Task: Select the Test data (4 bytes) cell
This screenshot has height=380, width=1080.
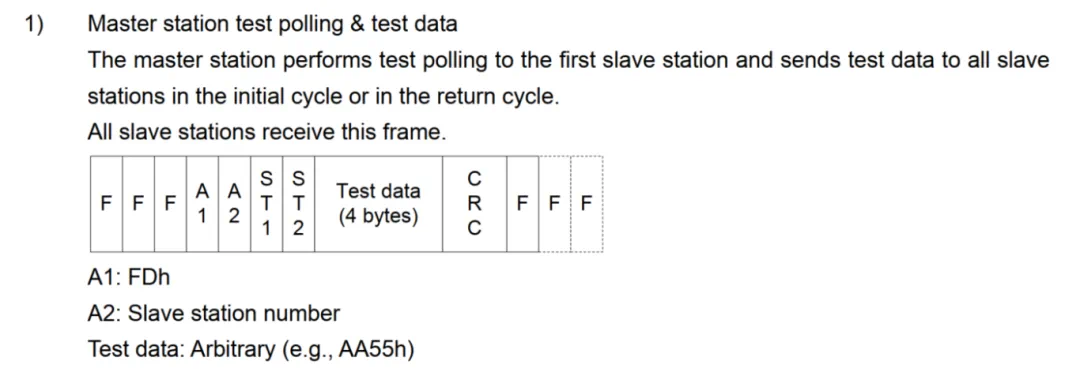Action: (378, 204)
